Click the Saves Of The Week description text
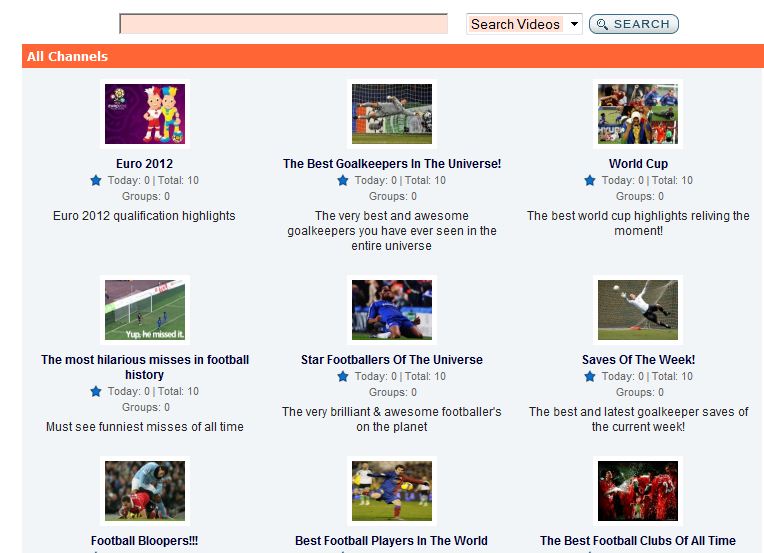 click(638, 419)
